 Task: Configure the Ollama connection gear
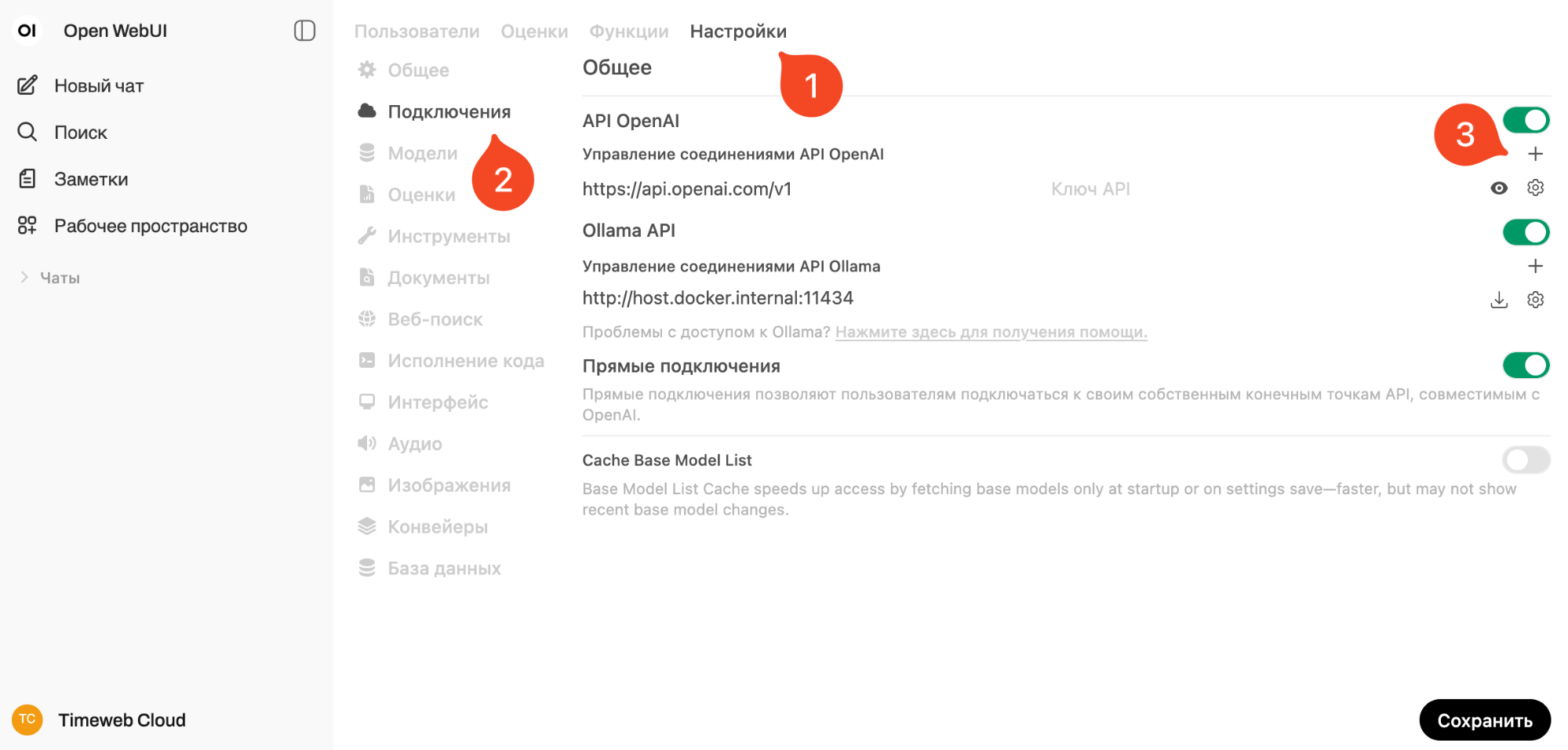click(1535, 300)
